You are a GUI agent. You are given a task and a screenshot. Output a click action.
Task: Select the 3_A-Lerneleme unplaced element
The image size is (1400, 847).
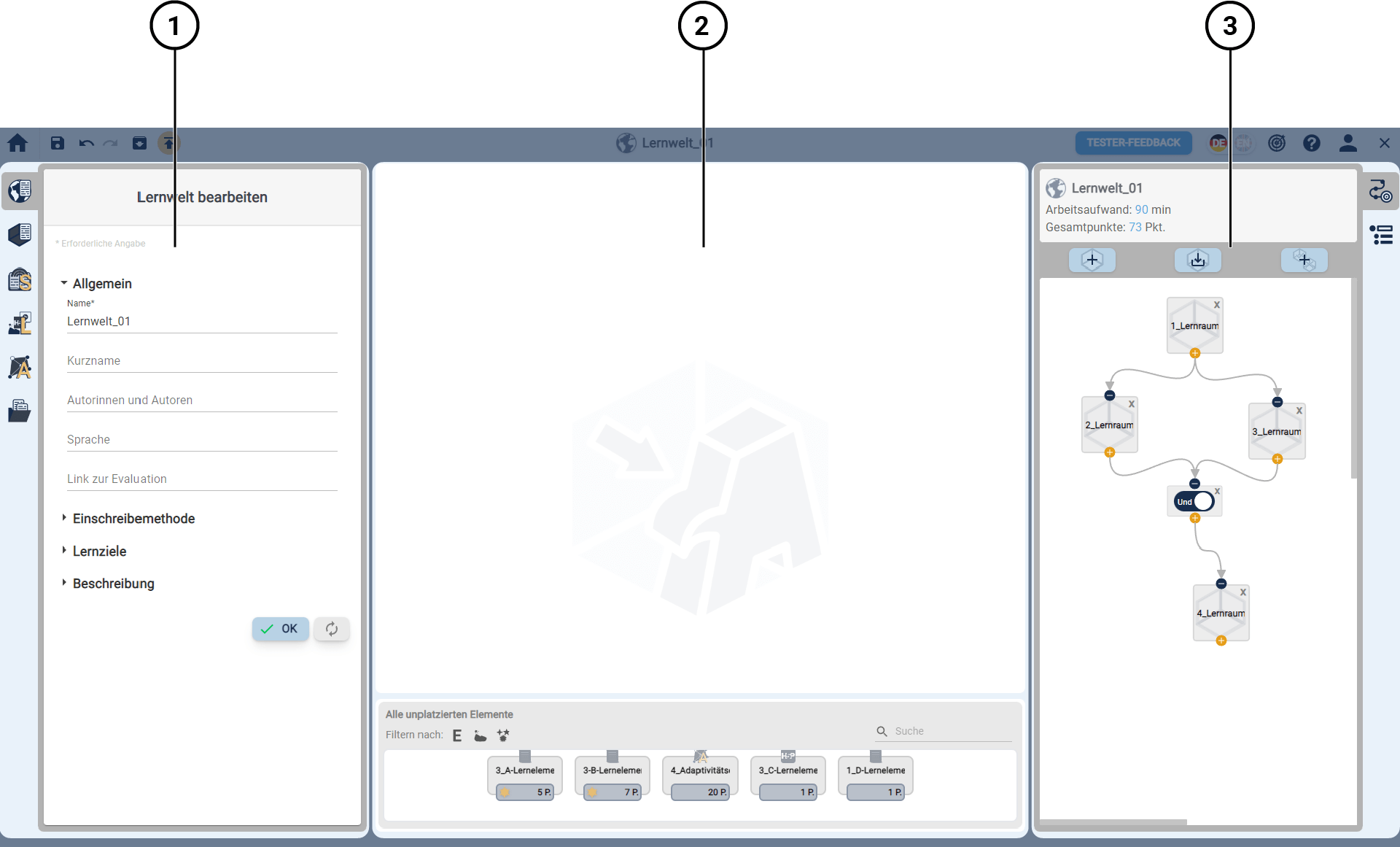pos(525,777)
